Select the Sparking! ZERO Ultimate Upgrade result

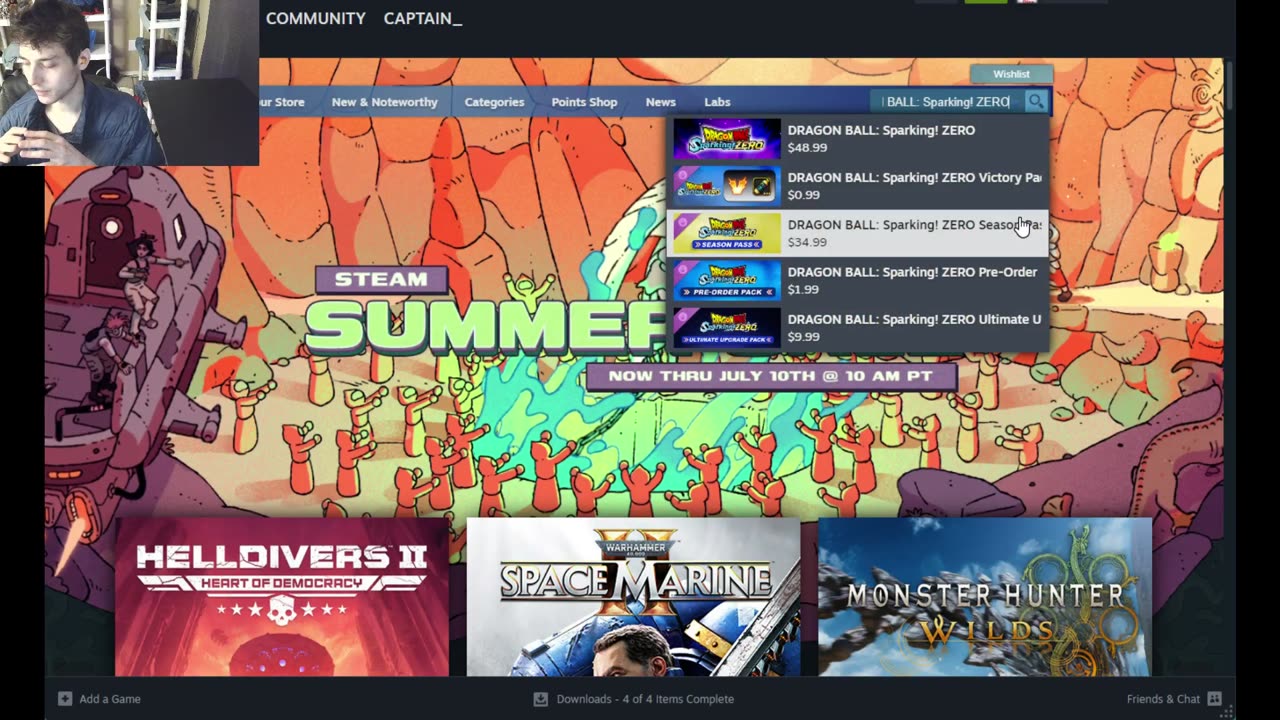(x=858, y=327)
